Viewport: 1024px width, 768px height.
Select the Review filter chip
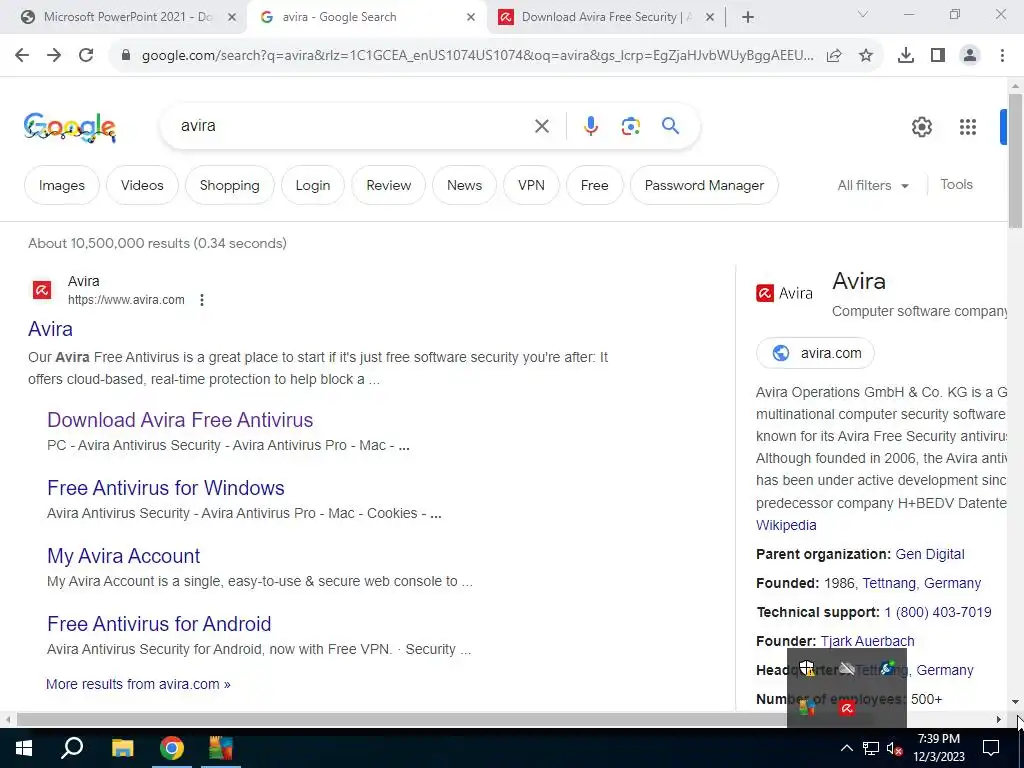389,185
